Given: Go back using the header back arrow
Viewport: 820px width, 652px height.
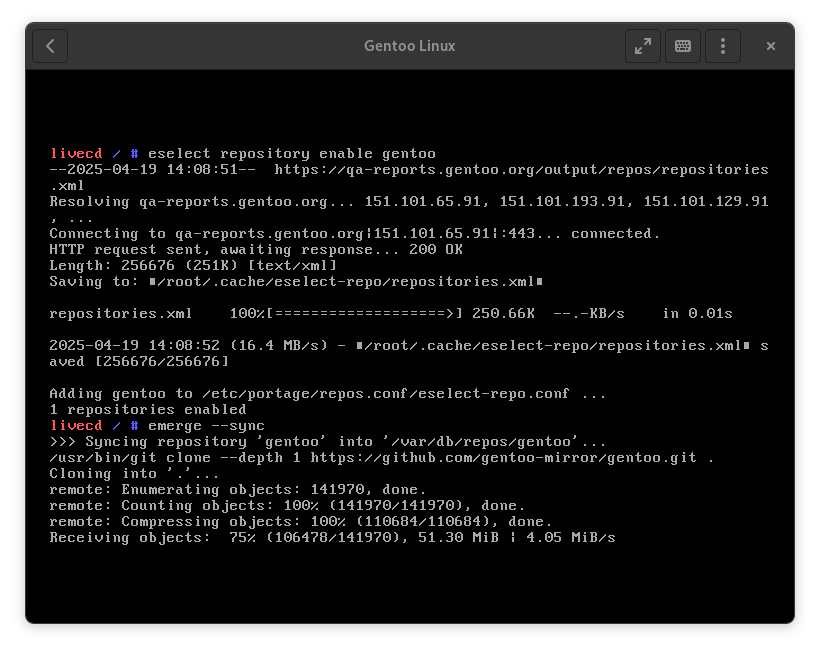Looking at the screenshot, I should 50,46.
